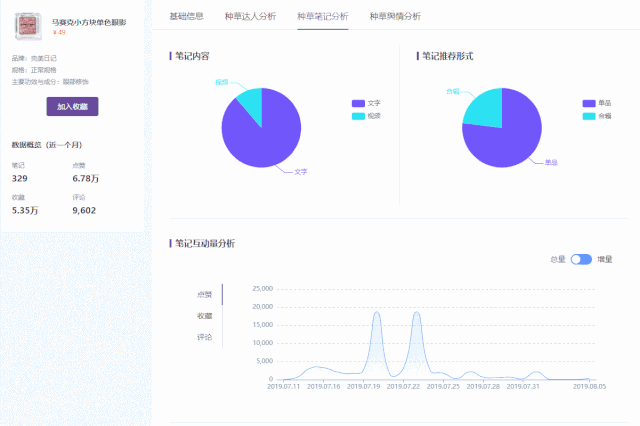Click the 笔记内容 section heading
Screen dimensions: 640x426
click(x=192, y=56)
